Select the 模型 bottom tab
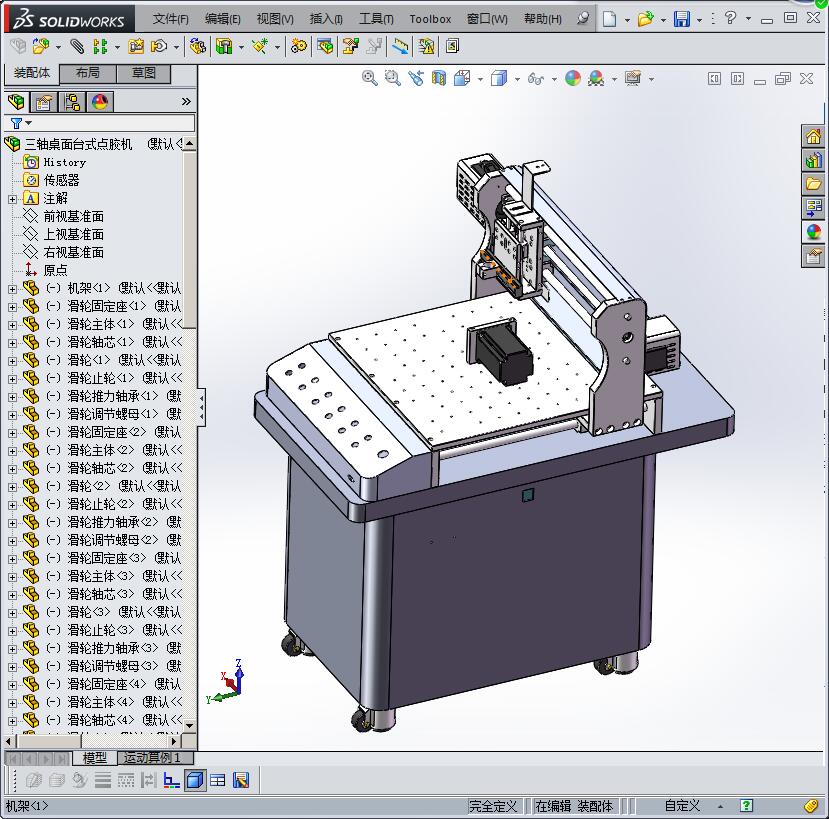The width and height of the screenshot is (829, 819). (x=95, y=758)
